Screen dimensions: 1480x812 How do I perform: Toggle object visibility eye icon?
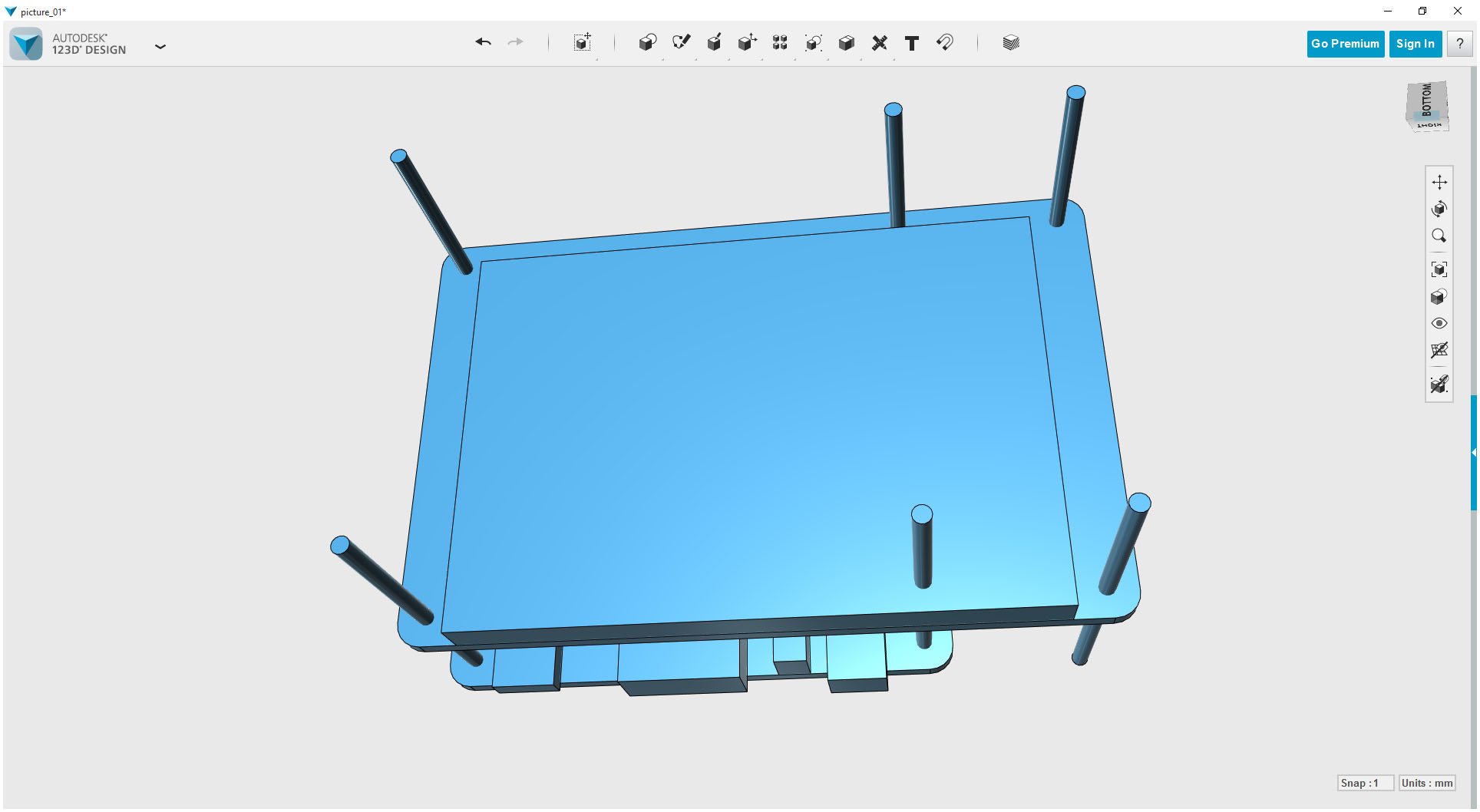point(1439,323)
